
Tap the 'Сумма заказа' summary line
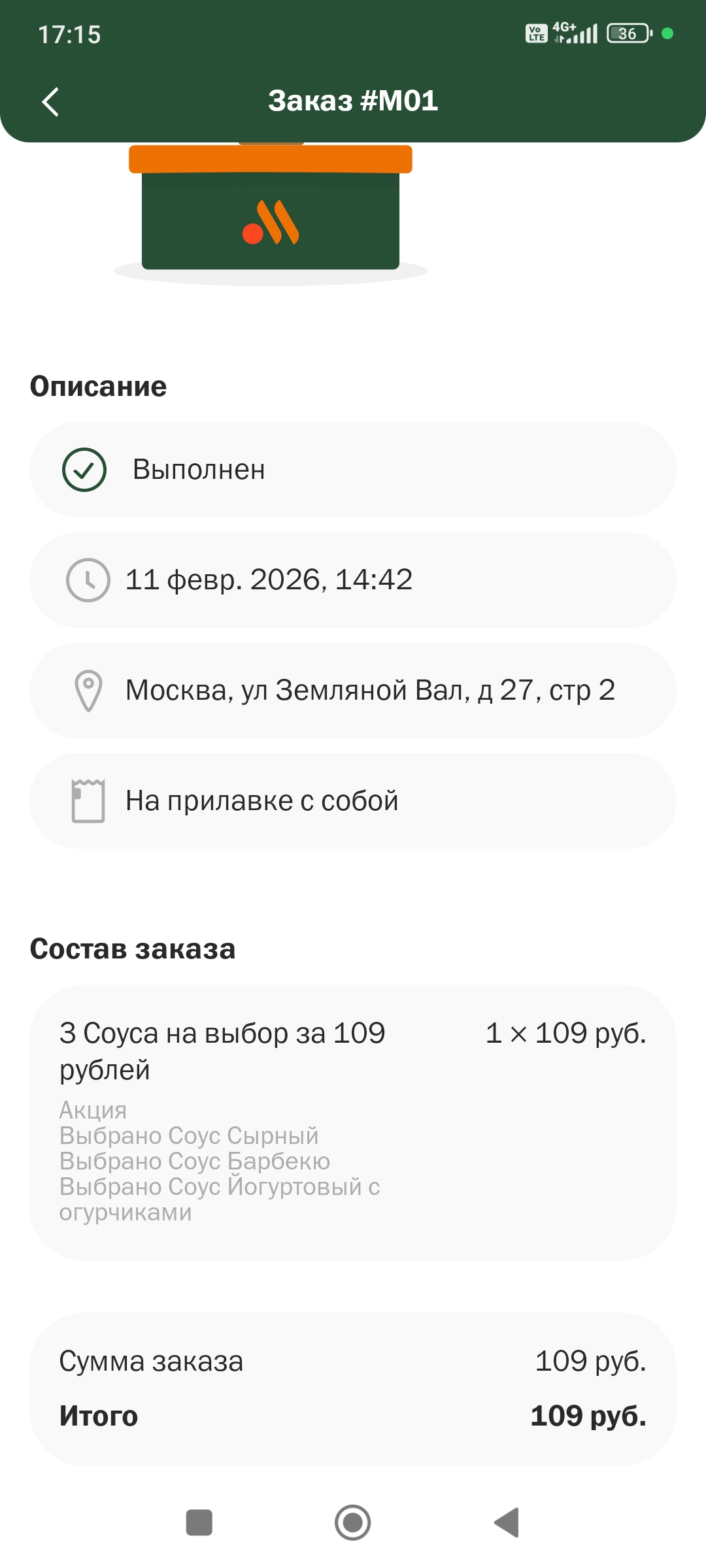[353, 1362]
